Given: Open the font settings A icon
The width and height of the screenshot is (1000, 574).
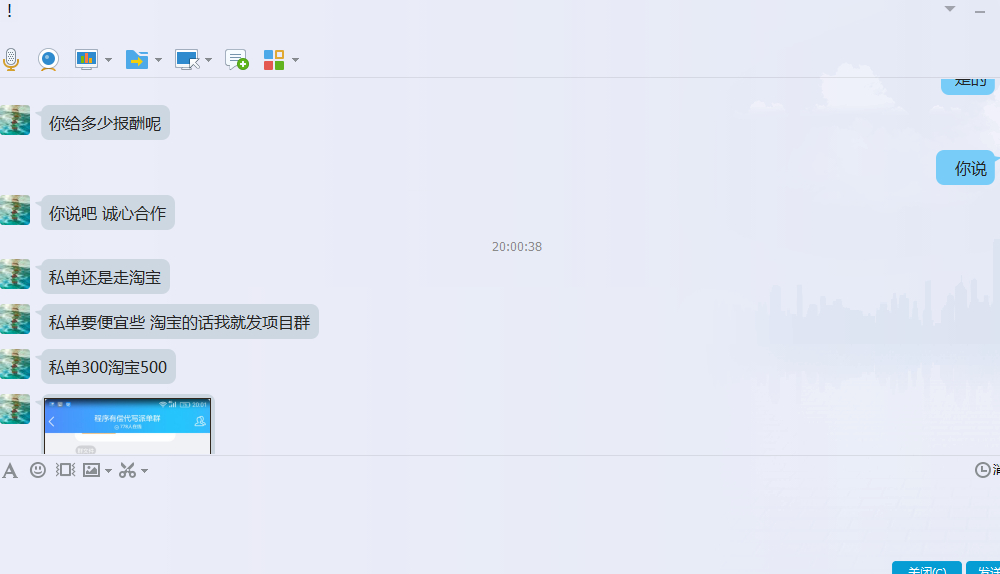Looking at the screenshot, I should 10,471.
